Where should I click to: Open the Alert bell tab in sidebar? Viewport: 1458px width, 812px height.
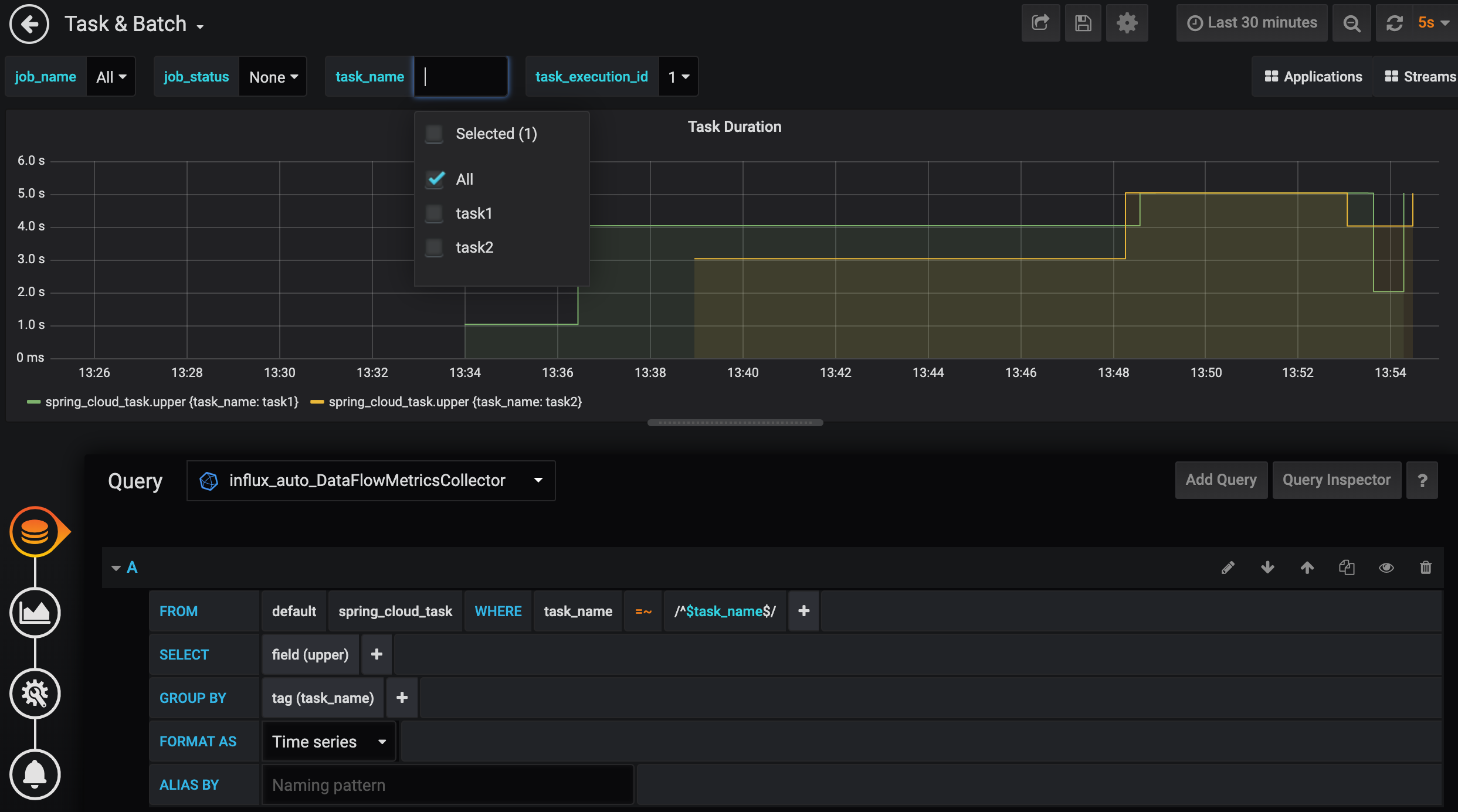tap(35, 774)
